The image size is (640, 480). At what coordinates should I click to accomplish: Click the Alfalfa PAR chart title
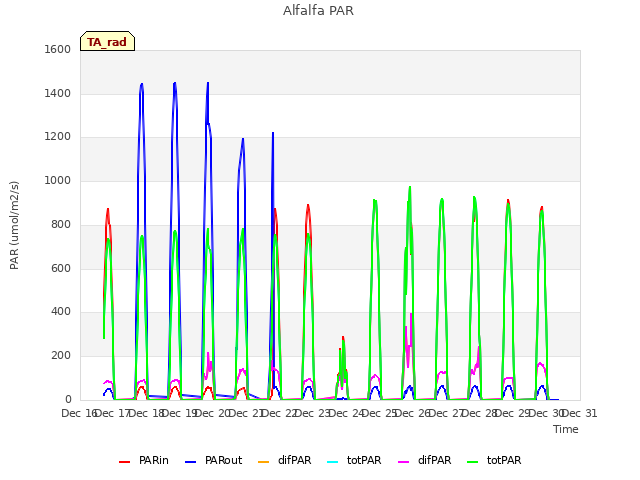click(318, 10)
